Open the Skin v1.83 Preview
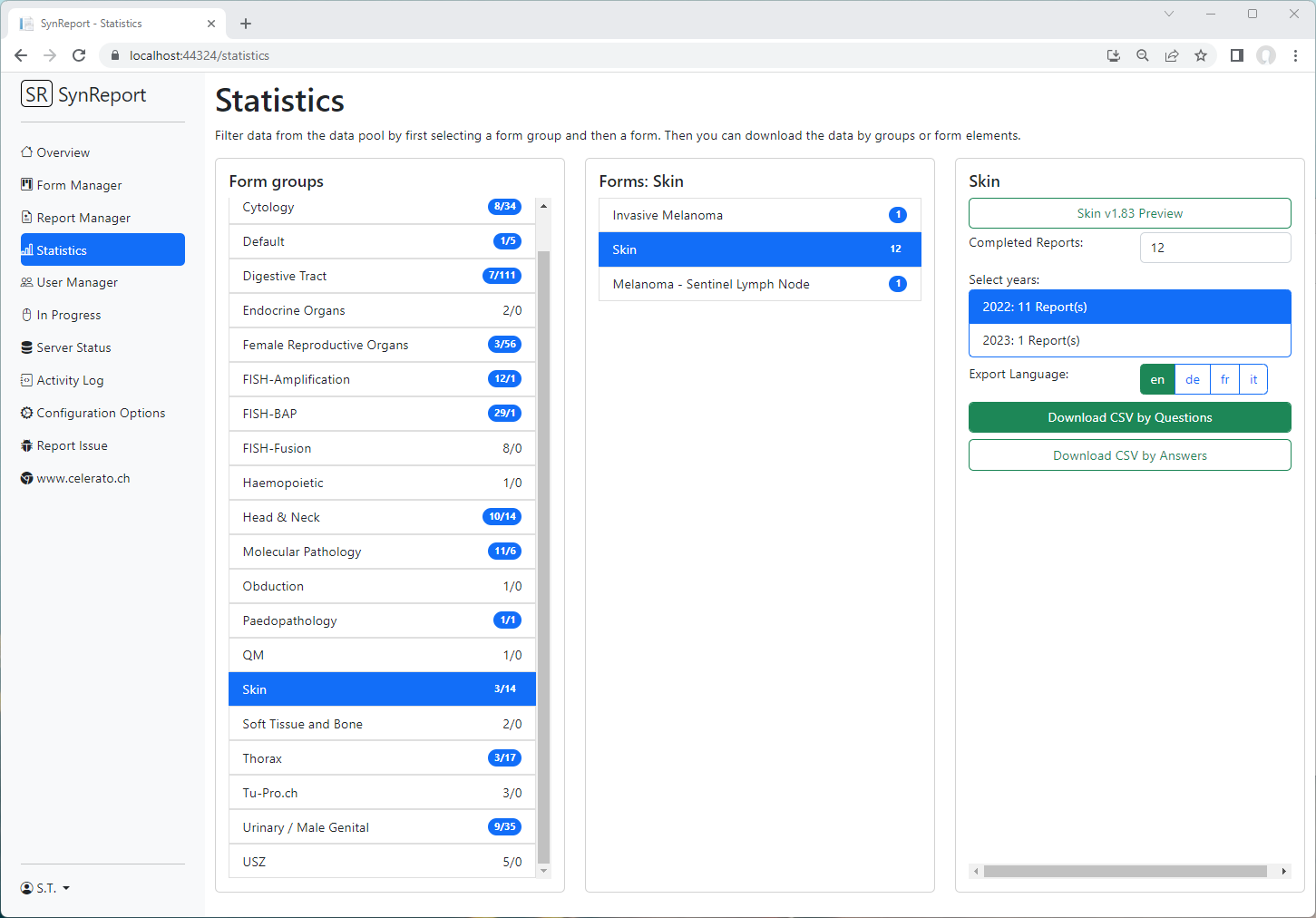Viewport: 1316px width, 918px height. tap(1129, 213)
